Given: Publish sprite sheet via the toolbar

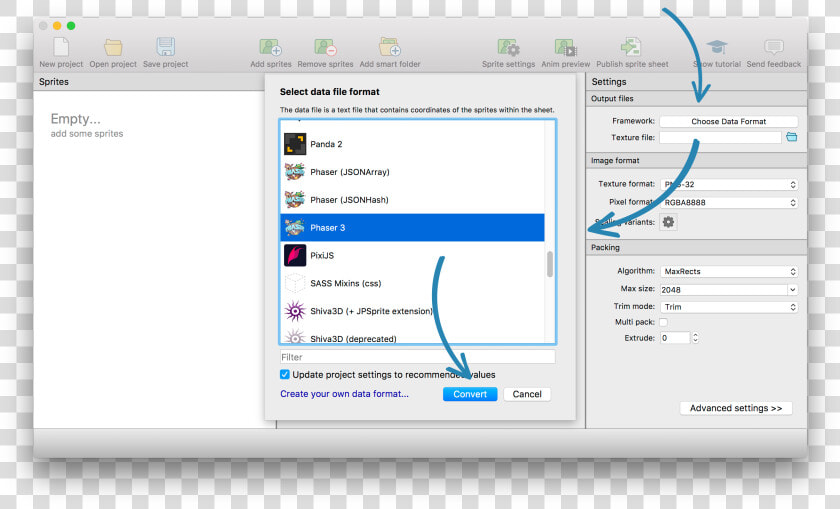Looking at the screenshot, I should 632,53.
